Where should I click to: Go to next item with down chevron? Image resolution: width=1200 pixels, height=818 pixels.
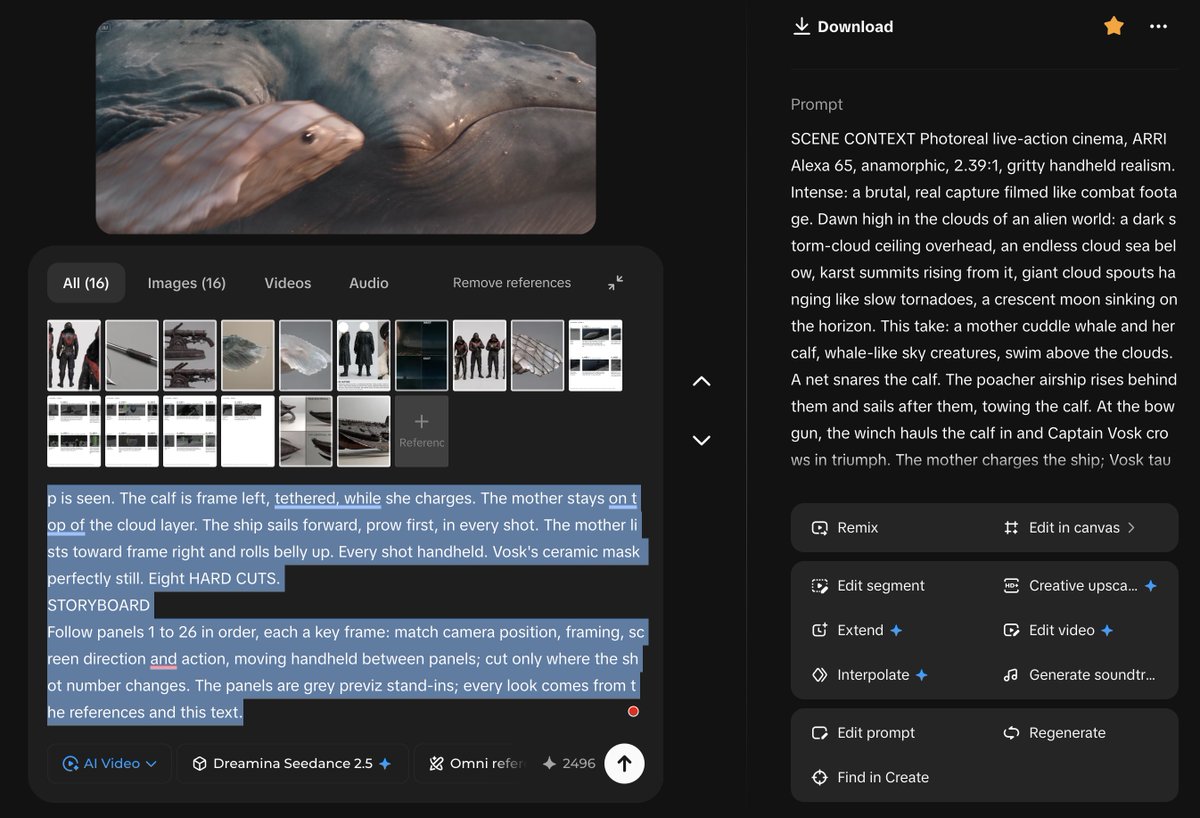(x=702, y=440)
